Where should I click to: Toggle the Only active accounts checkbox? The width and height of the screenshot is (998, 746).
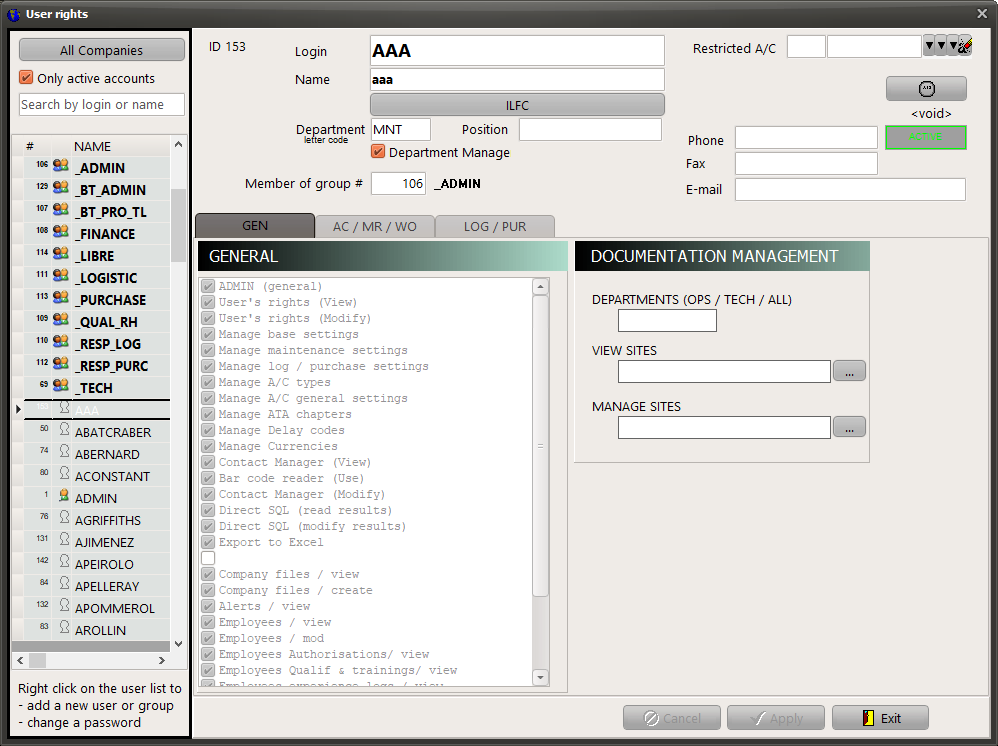[26, 78]
